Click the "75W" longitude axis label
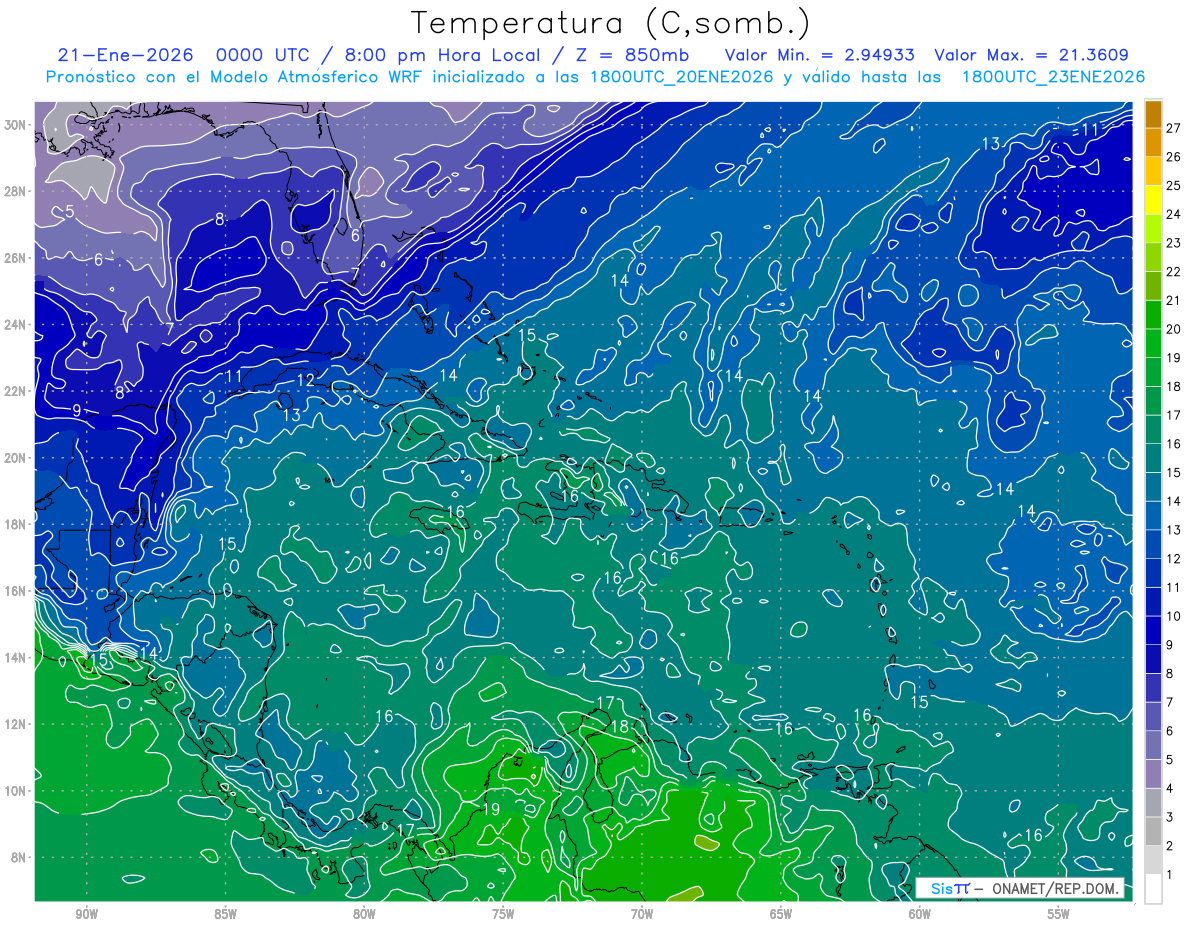This screenshot has height=927, width=1200. [x=503, y=914]
